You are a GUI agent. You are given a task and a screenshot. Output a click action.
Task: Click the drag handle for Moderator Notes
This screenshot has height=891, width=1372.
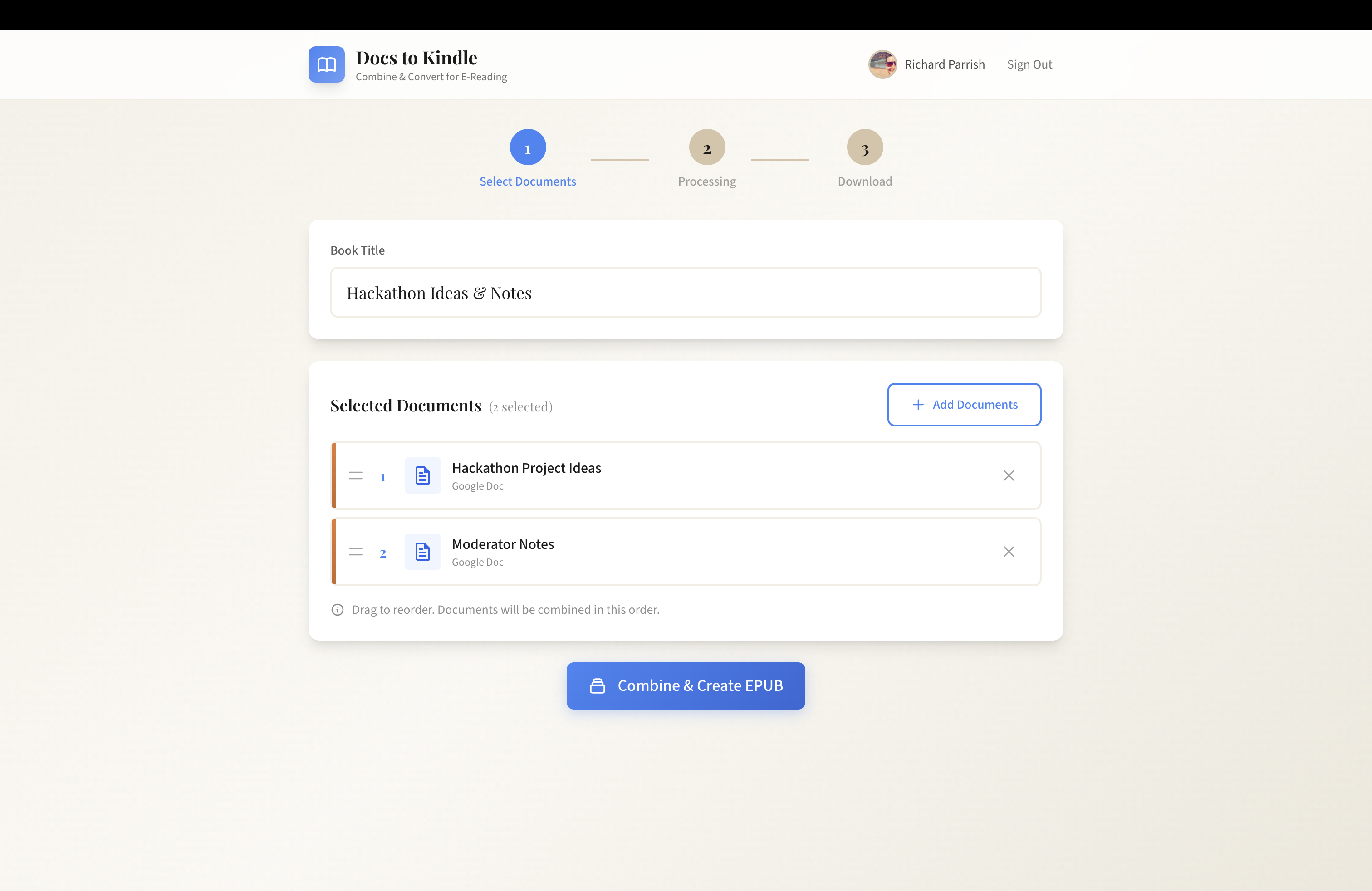356,552
